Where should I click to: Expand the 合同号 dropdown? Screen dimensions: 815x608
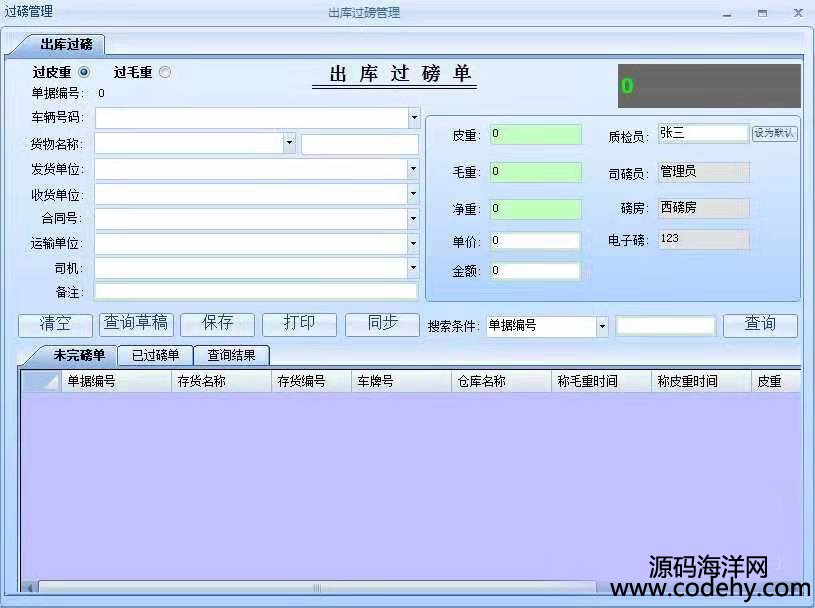[413, 218]
